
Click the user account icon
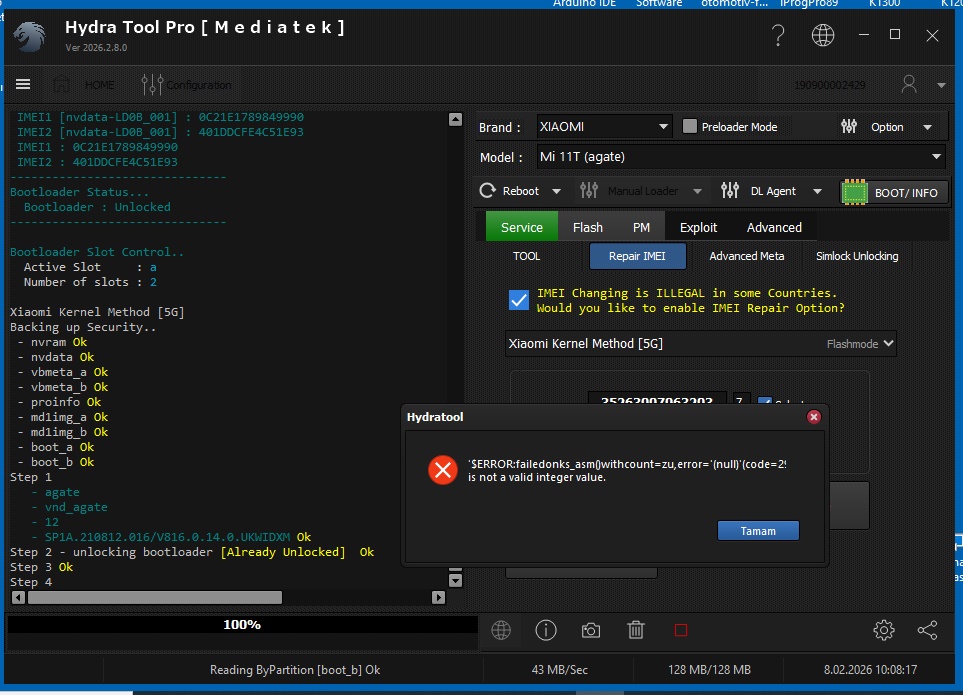point(909,84)
